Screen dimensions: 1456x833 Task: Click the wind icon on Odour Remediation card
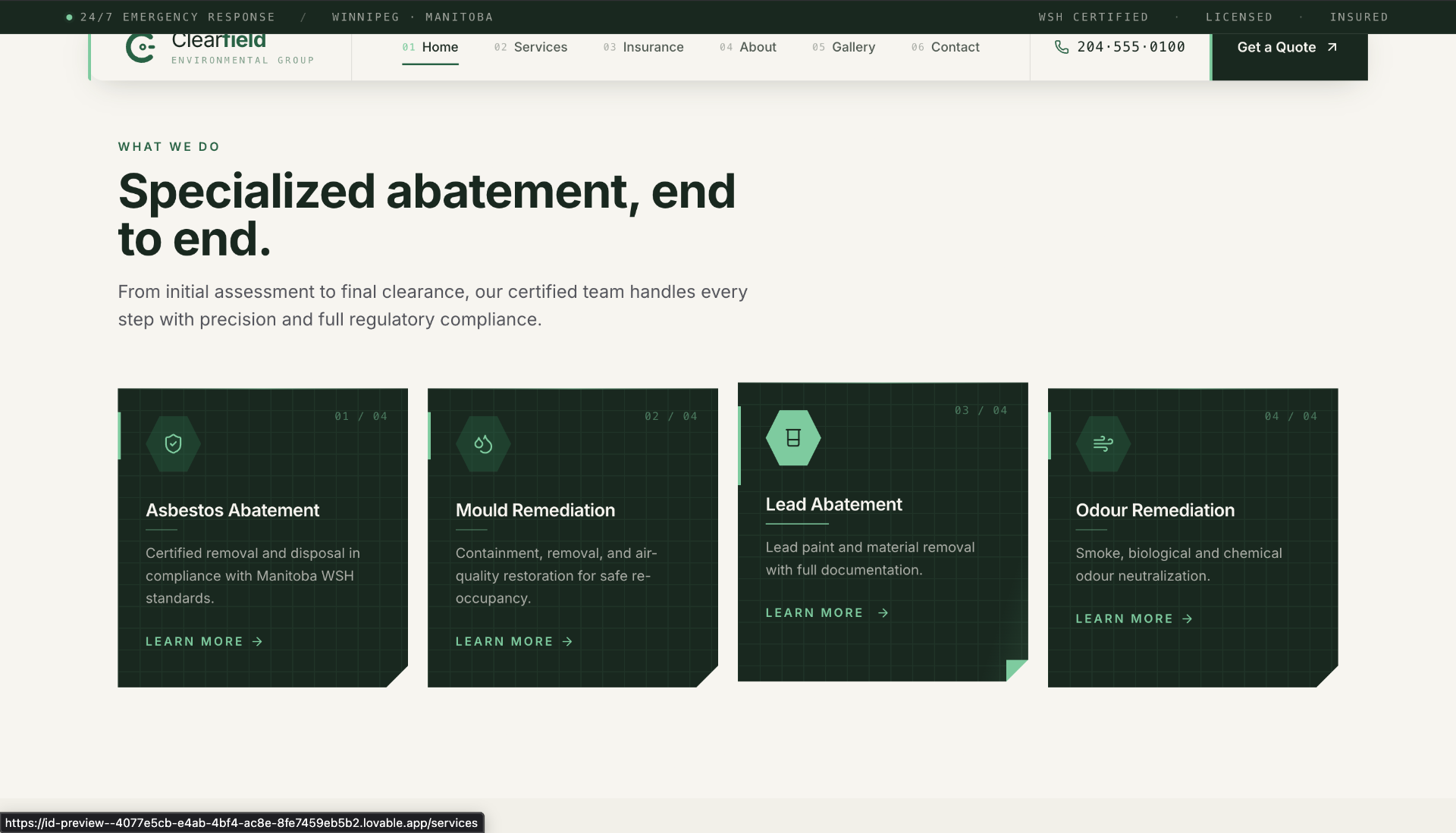[1103, 443]
